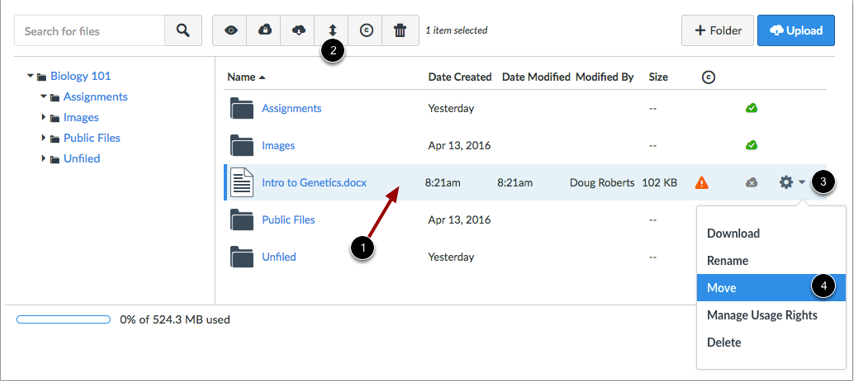Click the Assignments folder icon in file list

(x=242, y=108)
